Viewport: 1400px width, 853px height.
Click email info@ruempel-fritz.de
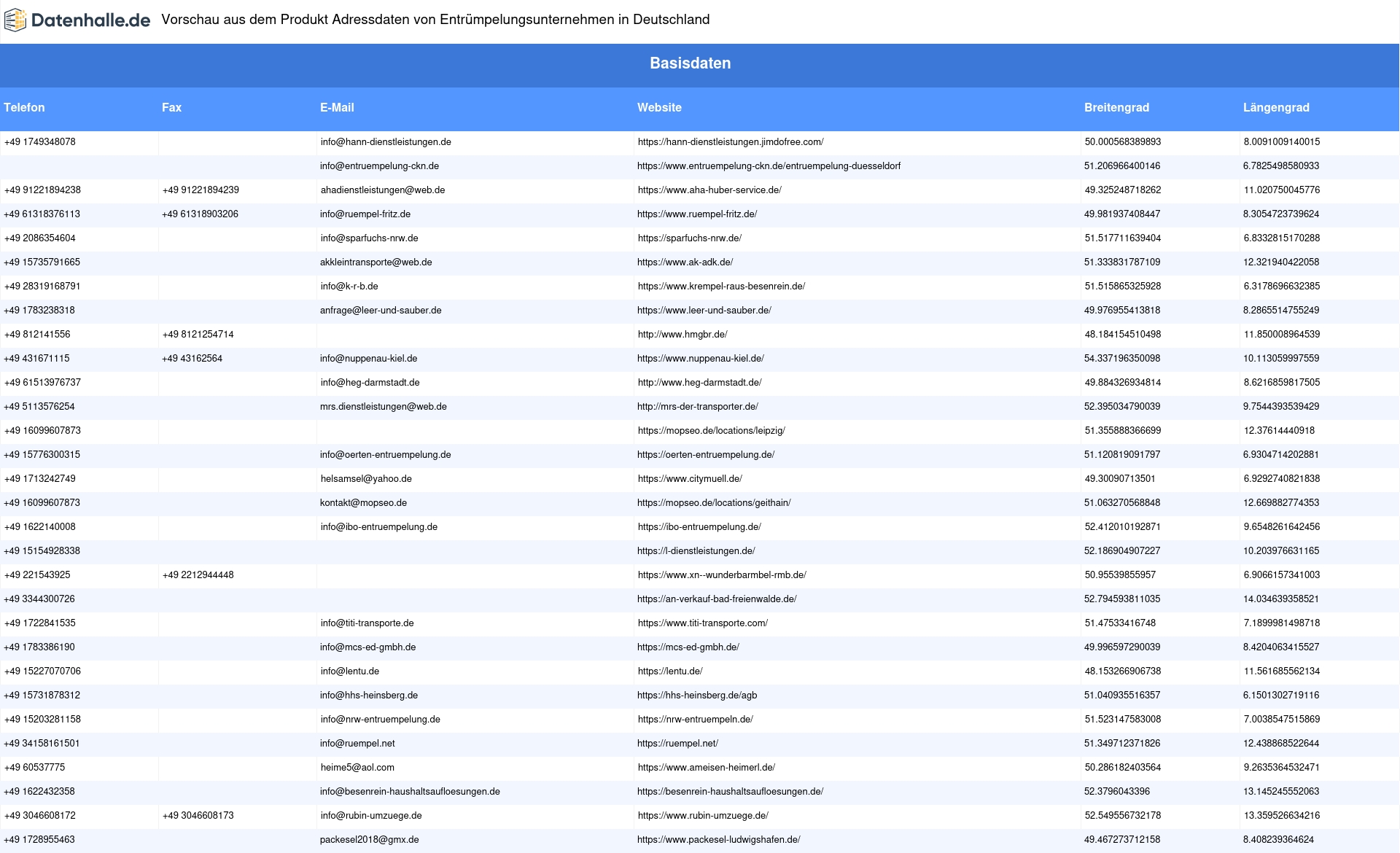coord(365,214)
